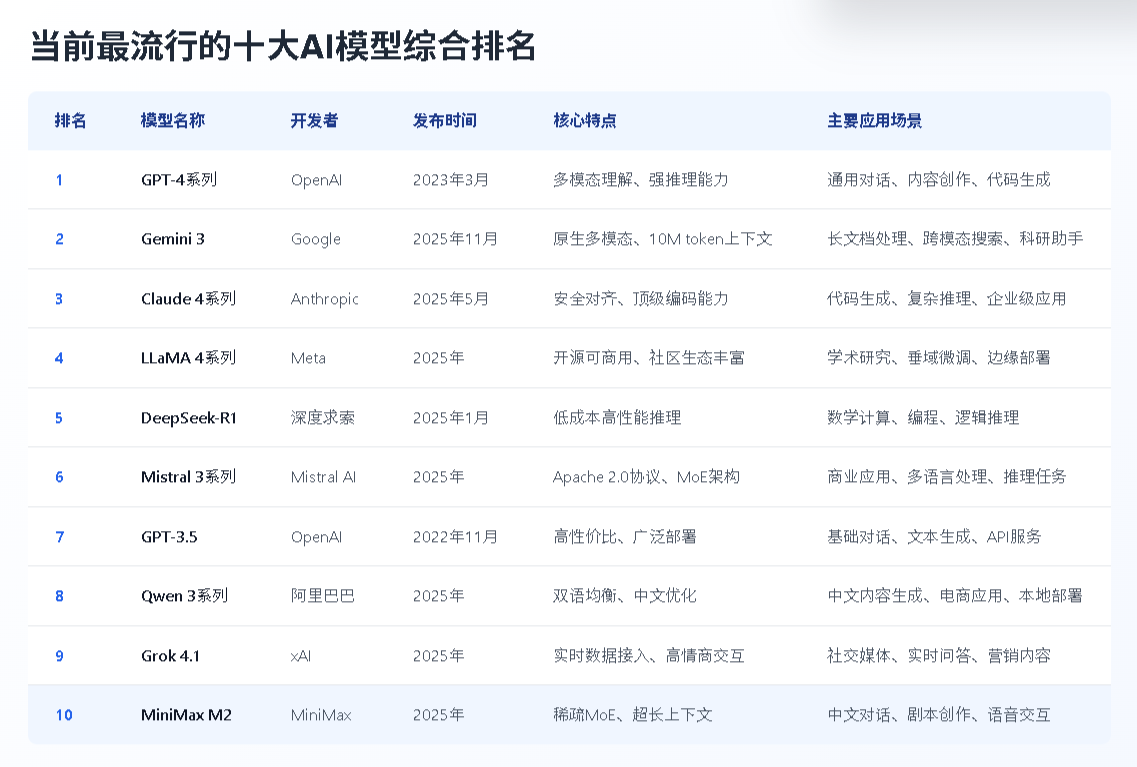Image resolution: width=1137 pixels, height=767 pixels.
Task: Click the 稀疏MoE、超长上下文 feature cell
Action: (x=633, y=715)
